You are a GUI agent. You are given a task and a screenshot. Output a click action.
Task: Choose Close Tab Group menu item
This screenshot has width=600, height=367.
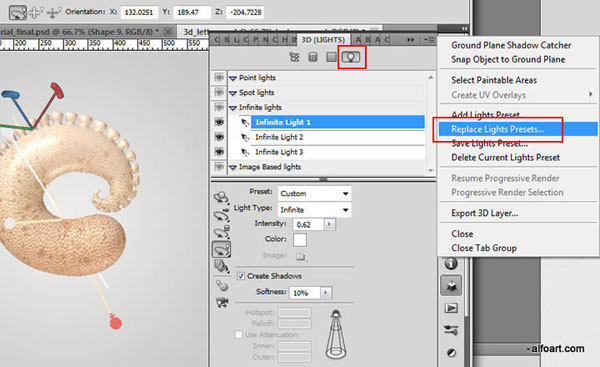tap(484, 248)
